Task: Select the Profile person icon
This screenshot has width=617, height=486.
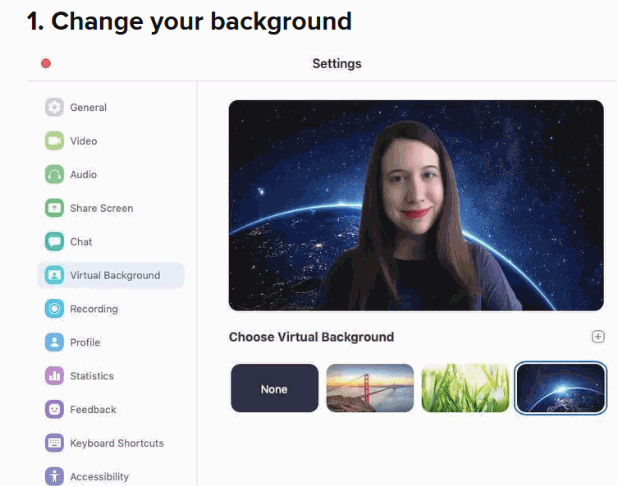Action: 54,343
